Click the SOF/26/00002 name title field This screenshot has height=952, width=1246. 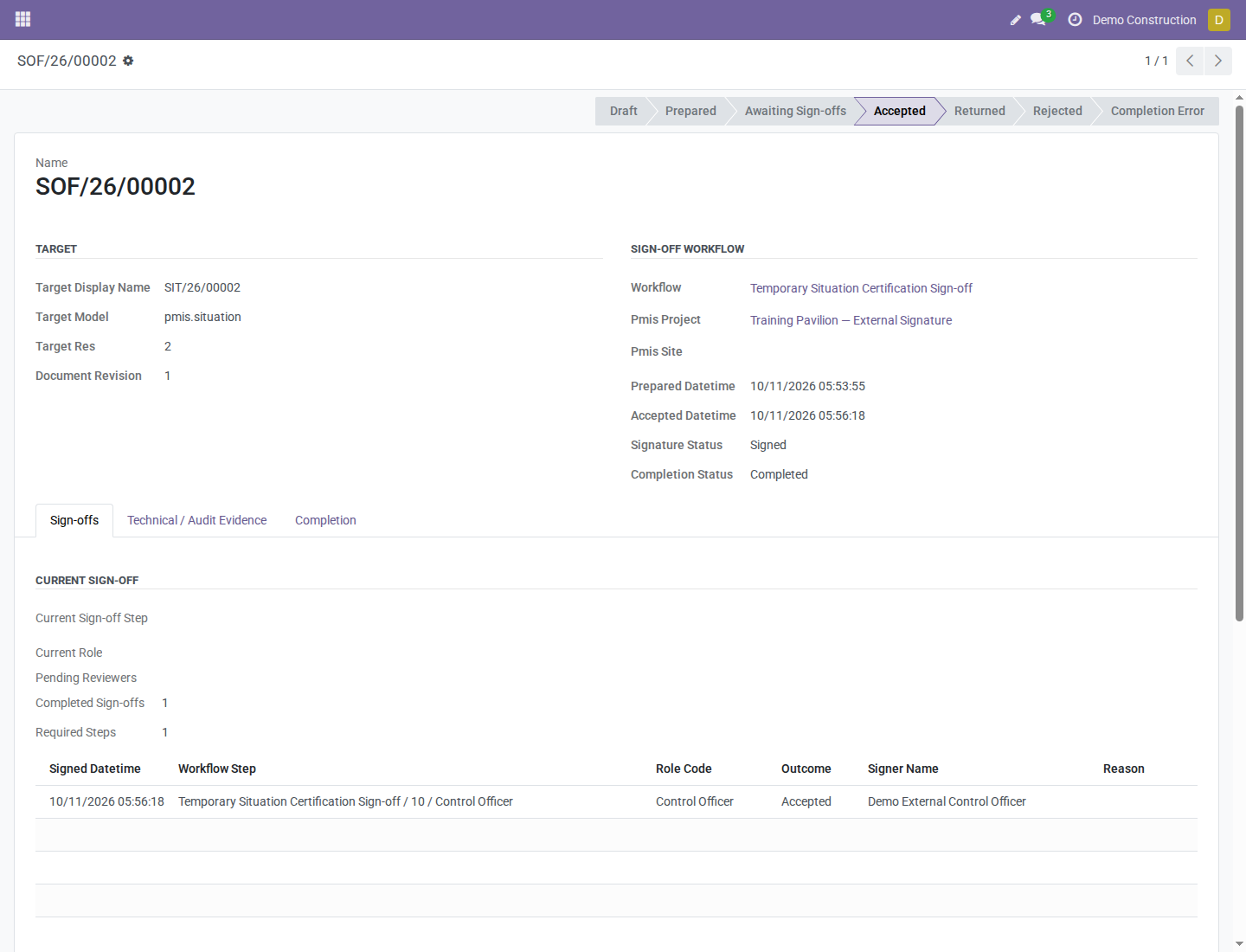pos(115,186)
